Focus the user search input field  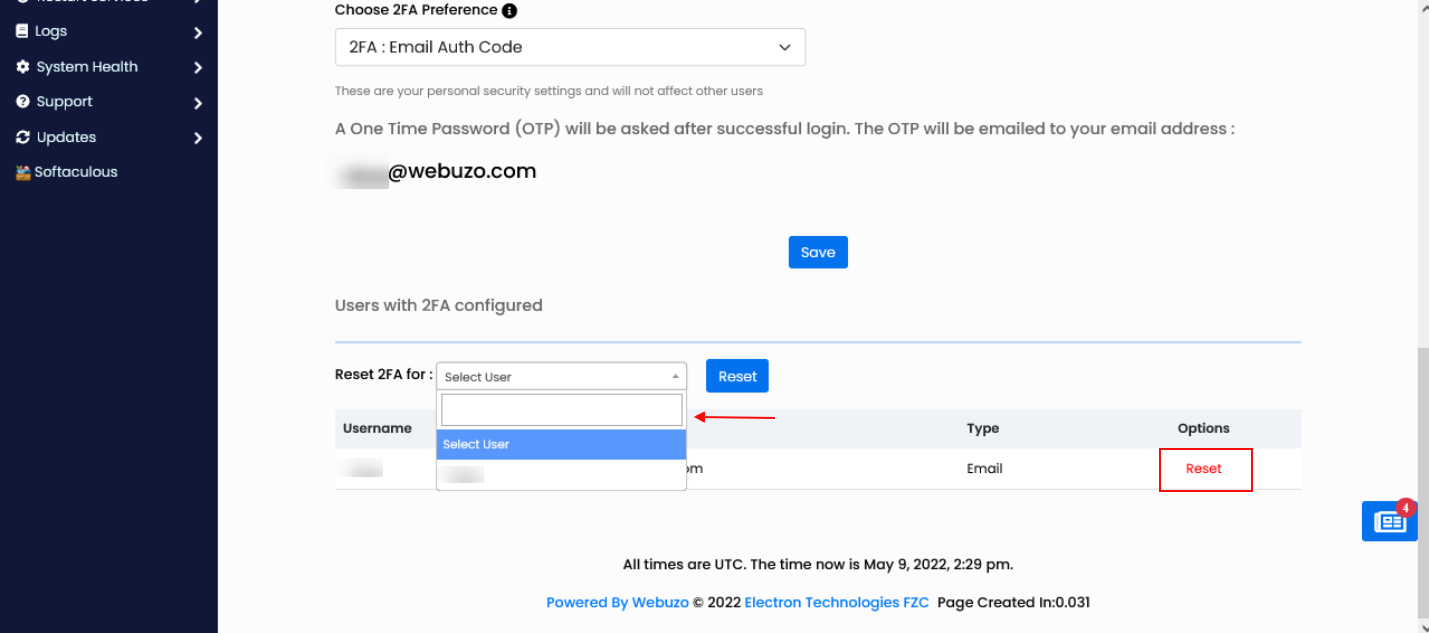(x=561, y=410)
